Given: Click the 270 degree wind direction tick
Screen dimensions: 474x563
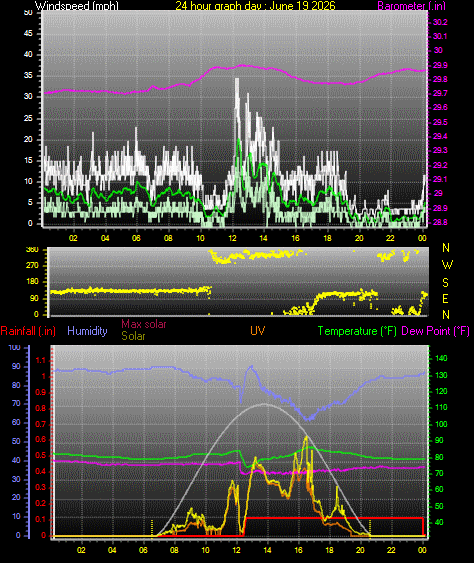Looking at the screenshot, I should (x=32, y=265).
